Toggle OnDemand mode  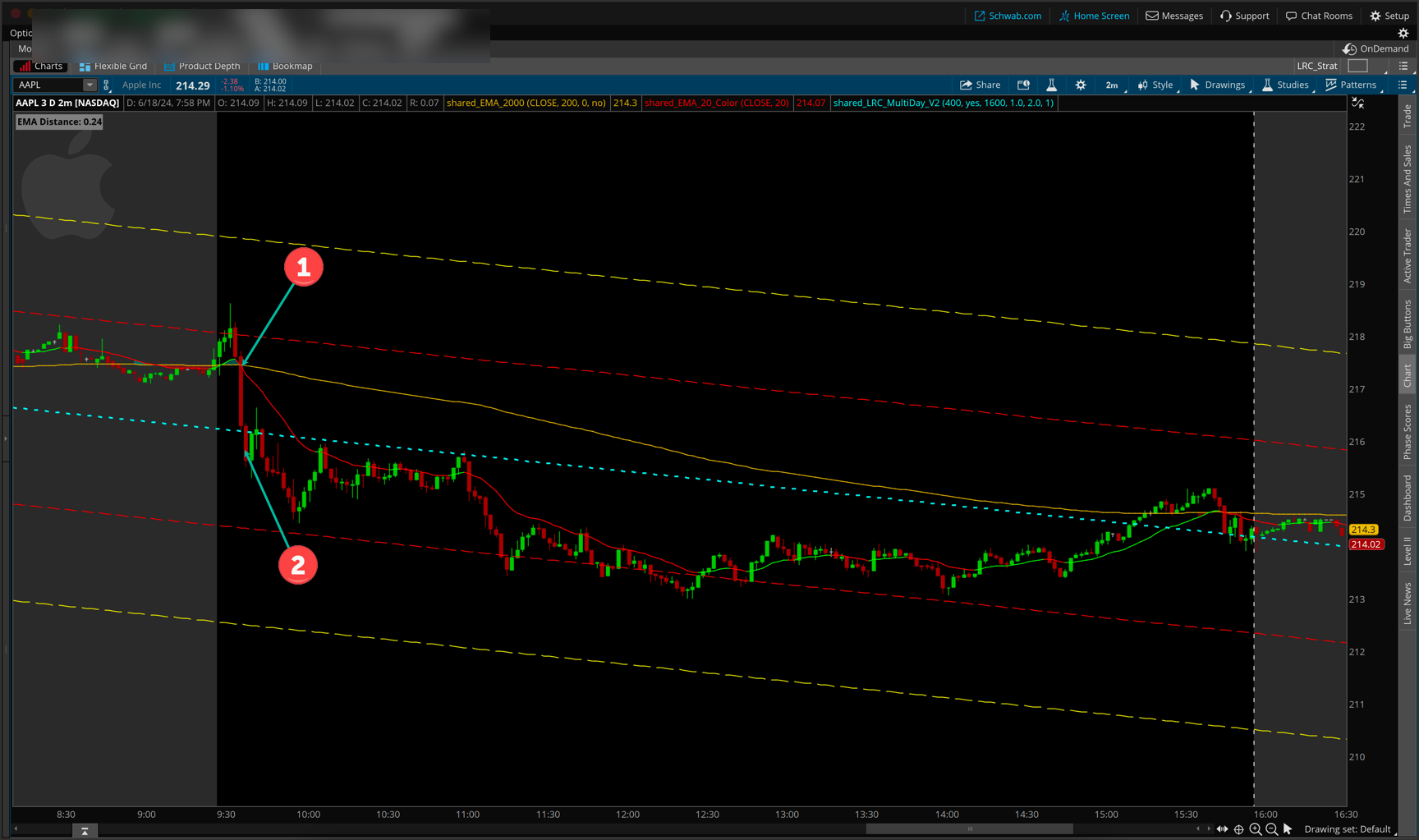pos(1375,48)
